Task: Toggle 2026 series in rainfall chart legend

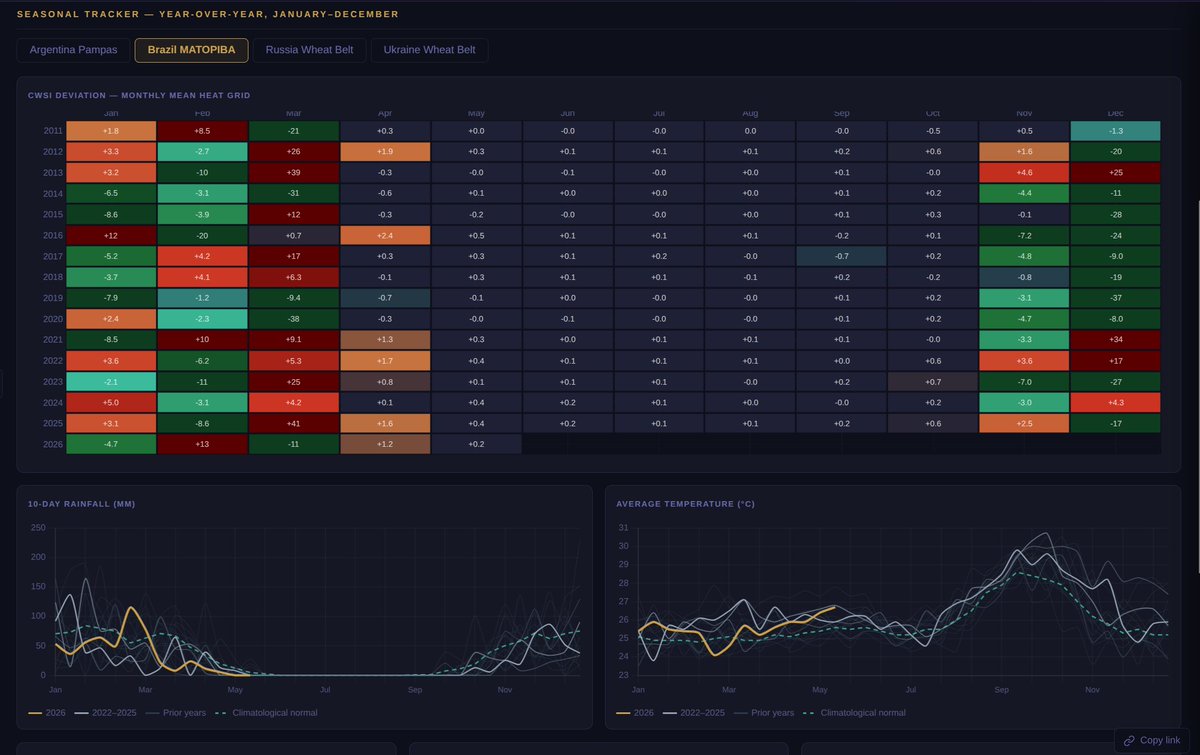Action: point(49,713)
